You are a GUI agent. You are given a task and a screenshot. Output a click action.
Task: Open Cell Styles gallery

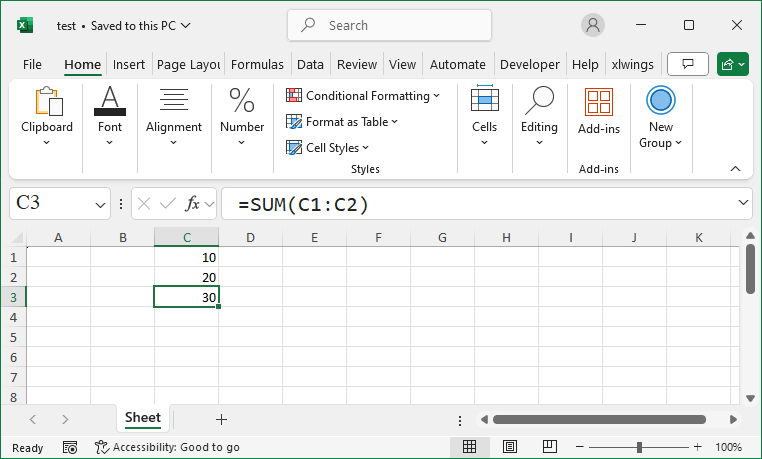click(327, 147)
